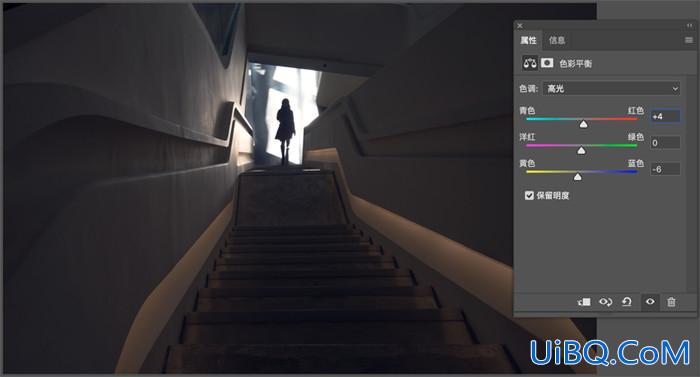Open the Properties panel flyout menu
This screenshot has width=700, height=377.
click(688, 40)
